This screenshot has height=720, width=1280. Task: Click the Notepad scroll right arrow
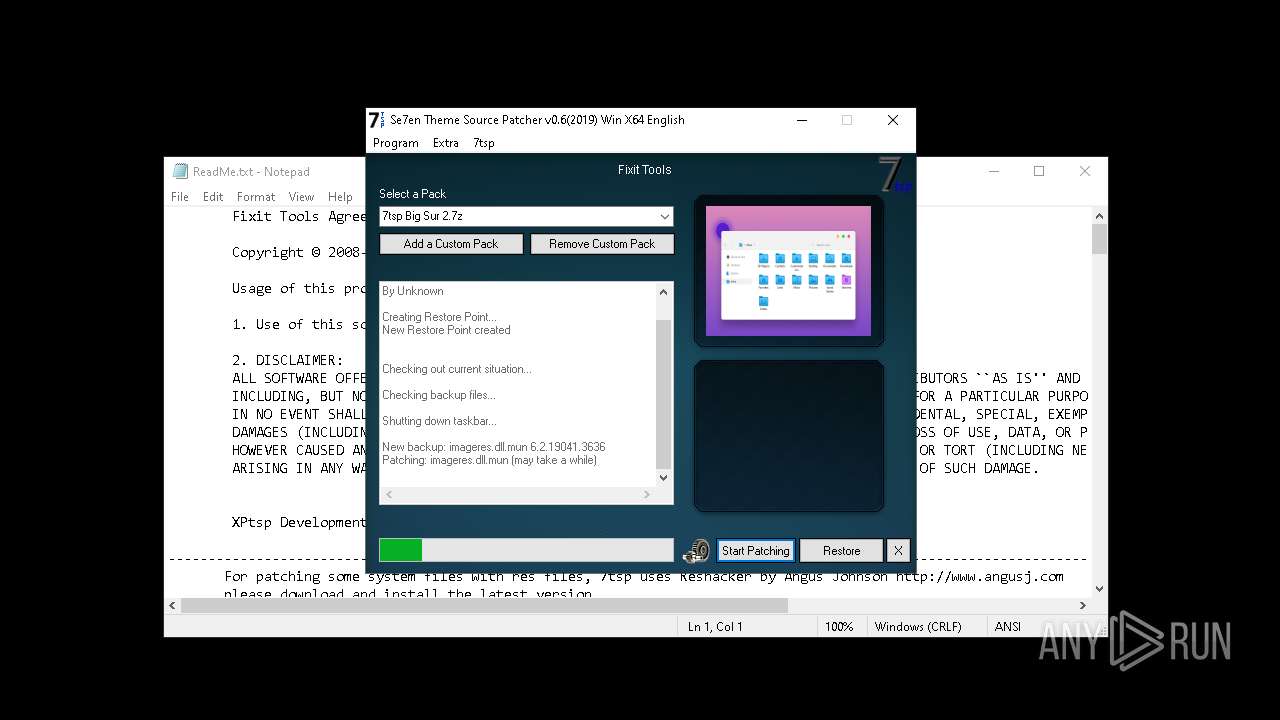[x=1083, y=606]
